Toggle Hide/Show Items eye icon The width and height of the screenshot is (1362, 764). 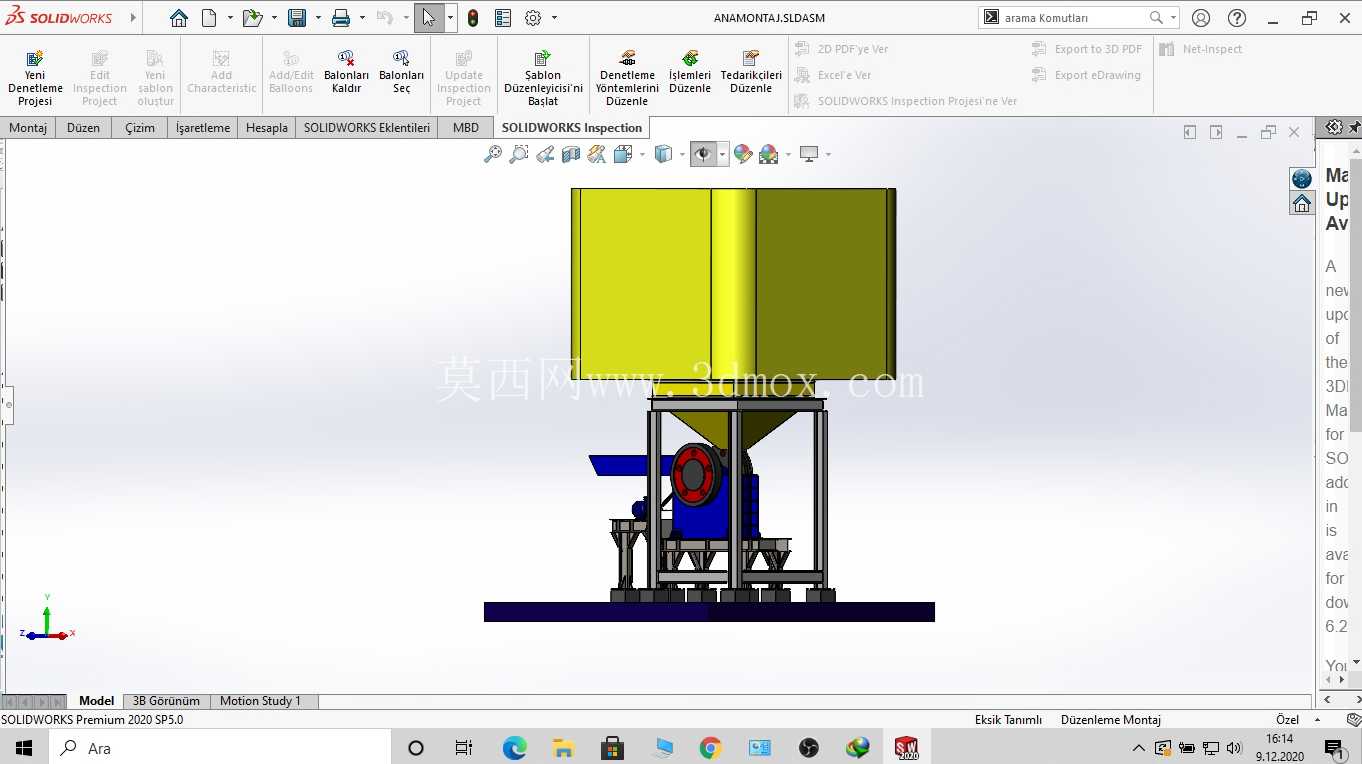click(x=703, y=154)
